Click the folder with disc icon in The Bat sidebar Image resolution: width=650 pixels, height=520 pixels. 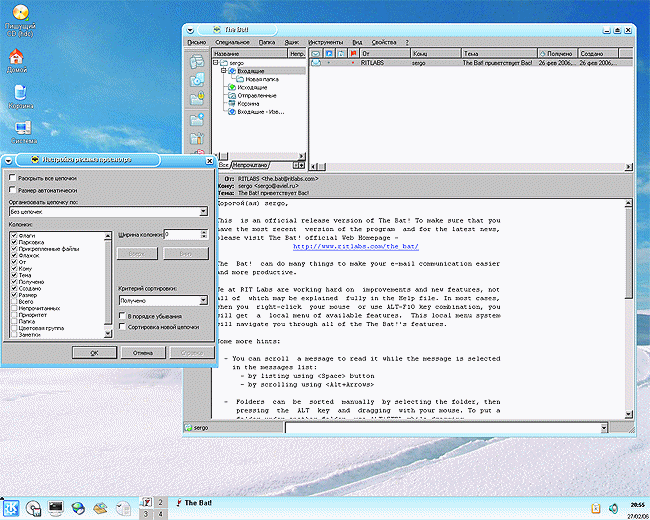pos(197,80)
